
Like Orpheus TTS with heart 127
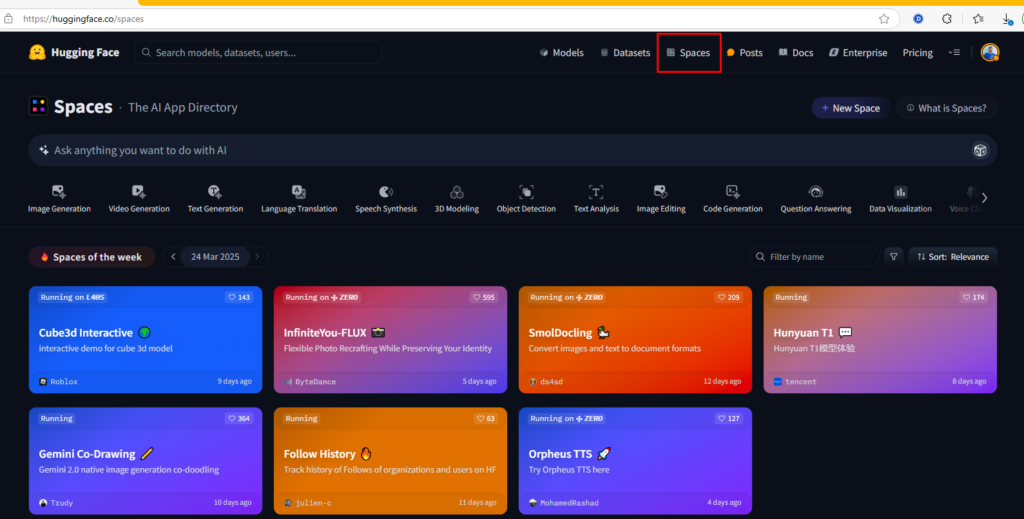728,418
